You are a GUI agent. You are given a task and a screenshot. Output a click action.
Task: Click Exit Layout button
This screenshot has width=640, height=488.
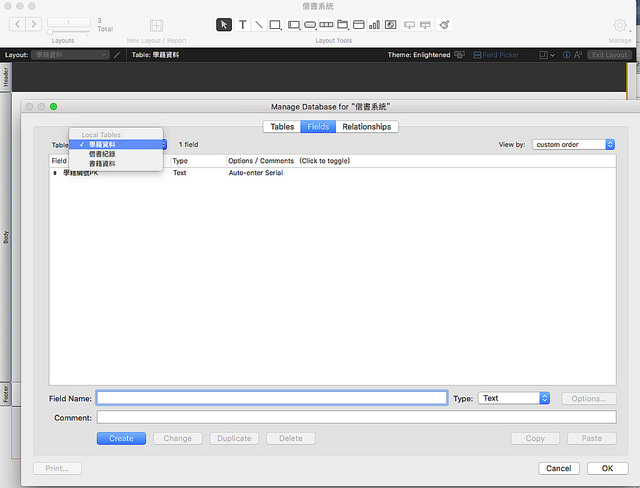609,55
